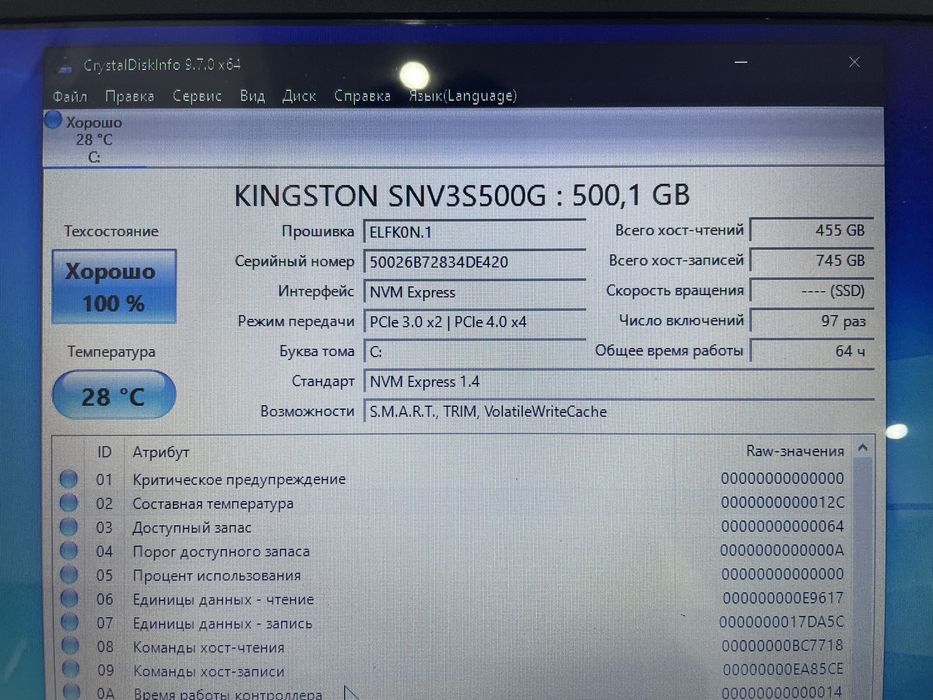This screenshot has height=700, width=933.
Task: Select the row Единицы данных - чтение
Action: point(453,598)
